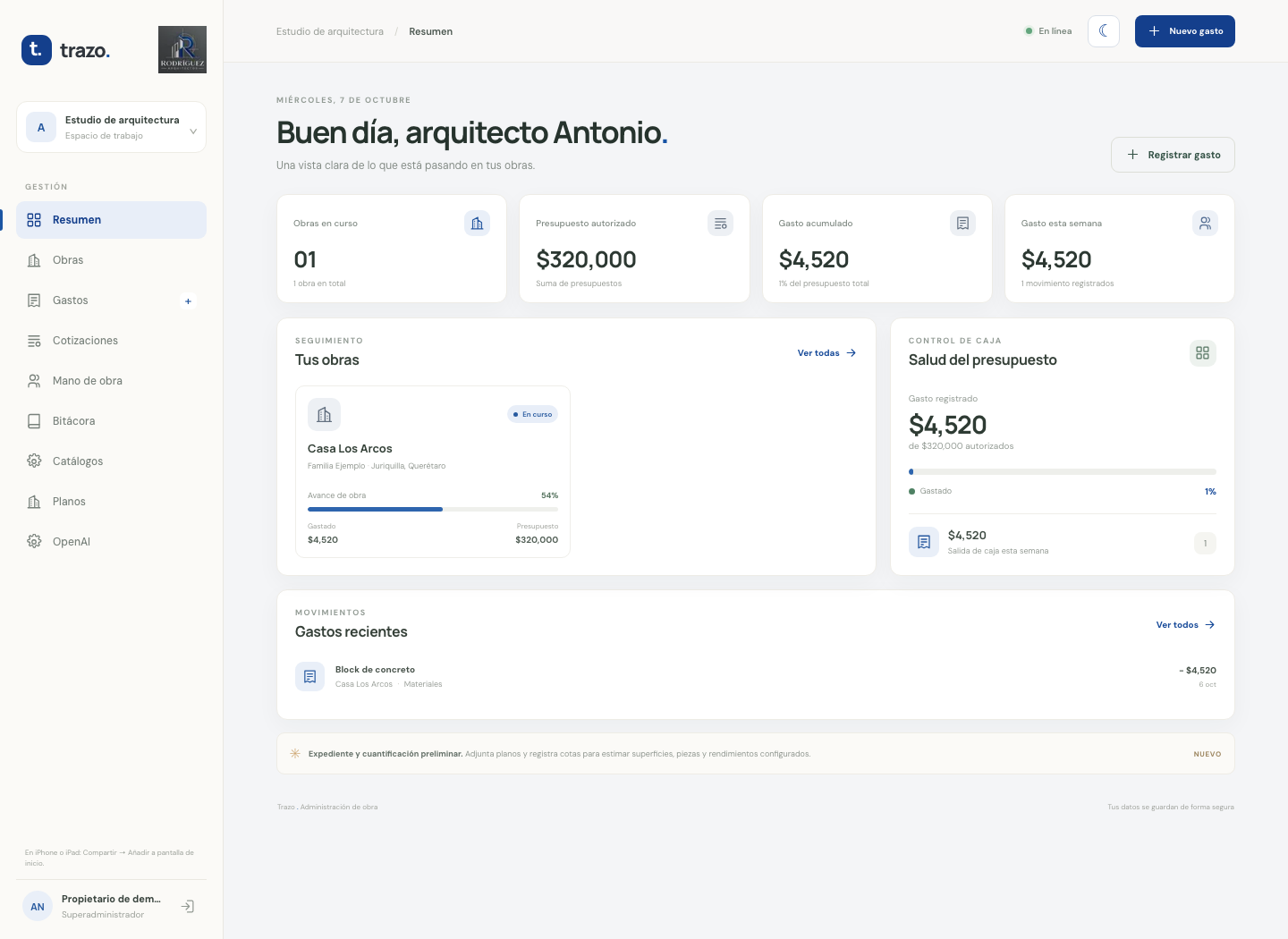Viewport: 1288px width, 939px height.
Task: Expand the Estudio de arquitectura workspace selector
Action: click(111, 127)
